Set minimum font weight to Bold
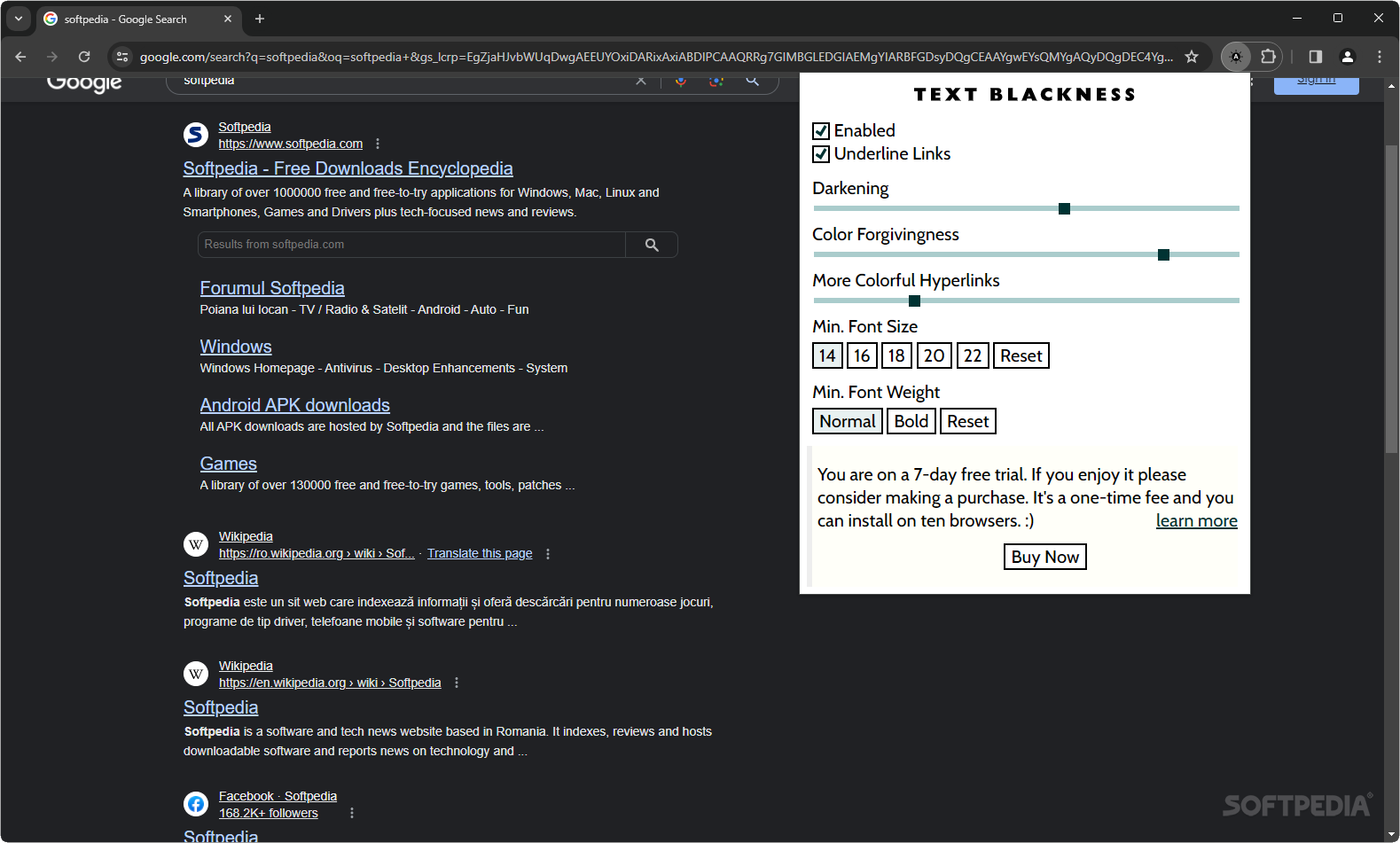The image size is (1400, 843). pyautogui.click(x=911, y=421)
